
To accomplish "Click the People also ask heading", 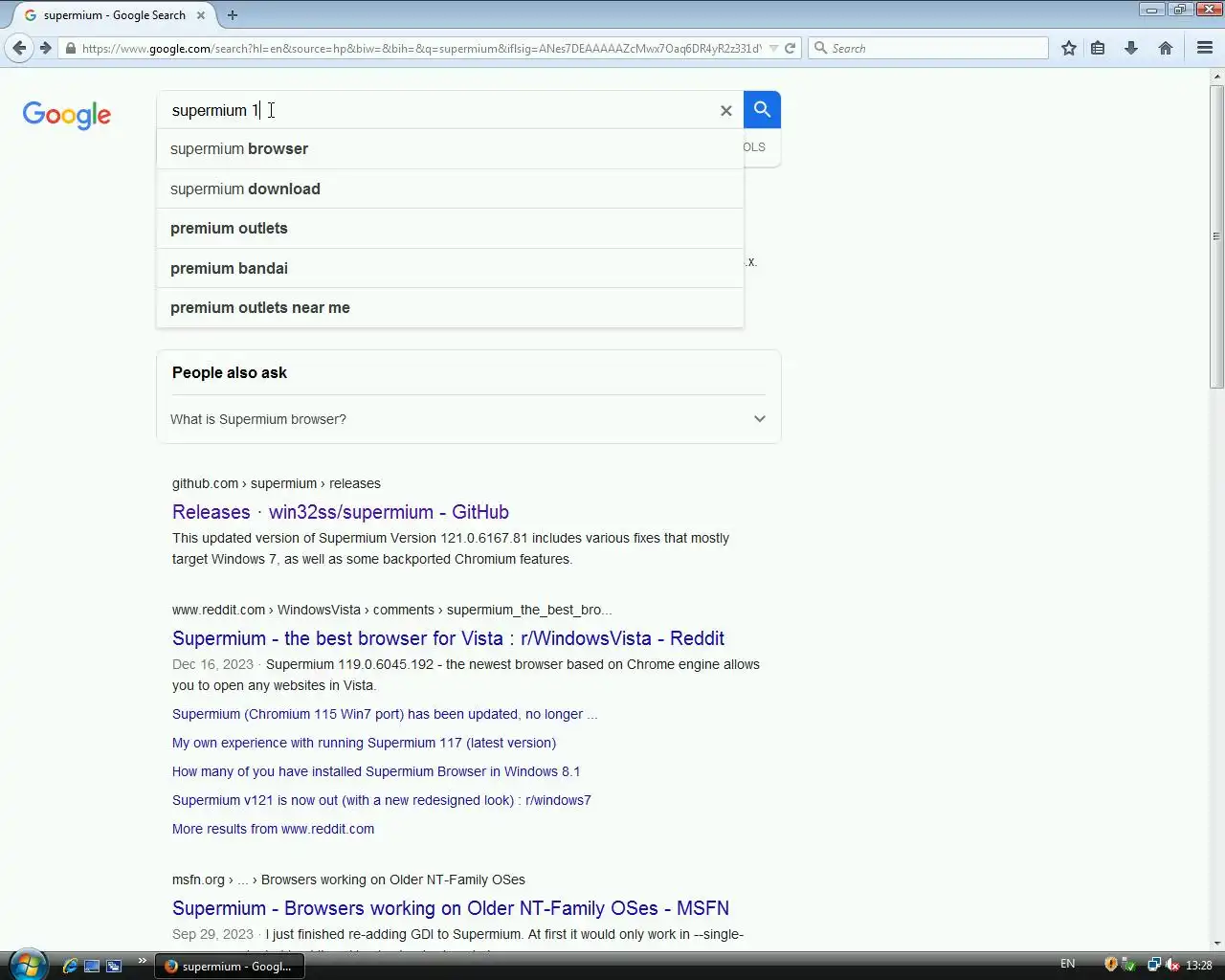I will coord(230,373).
